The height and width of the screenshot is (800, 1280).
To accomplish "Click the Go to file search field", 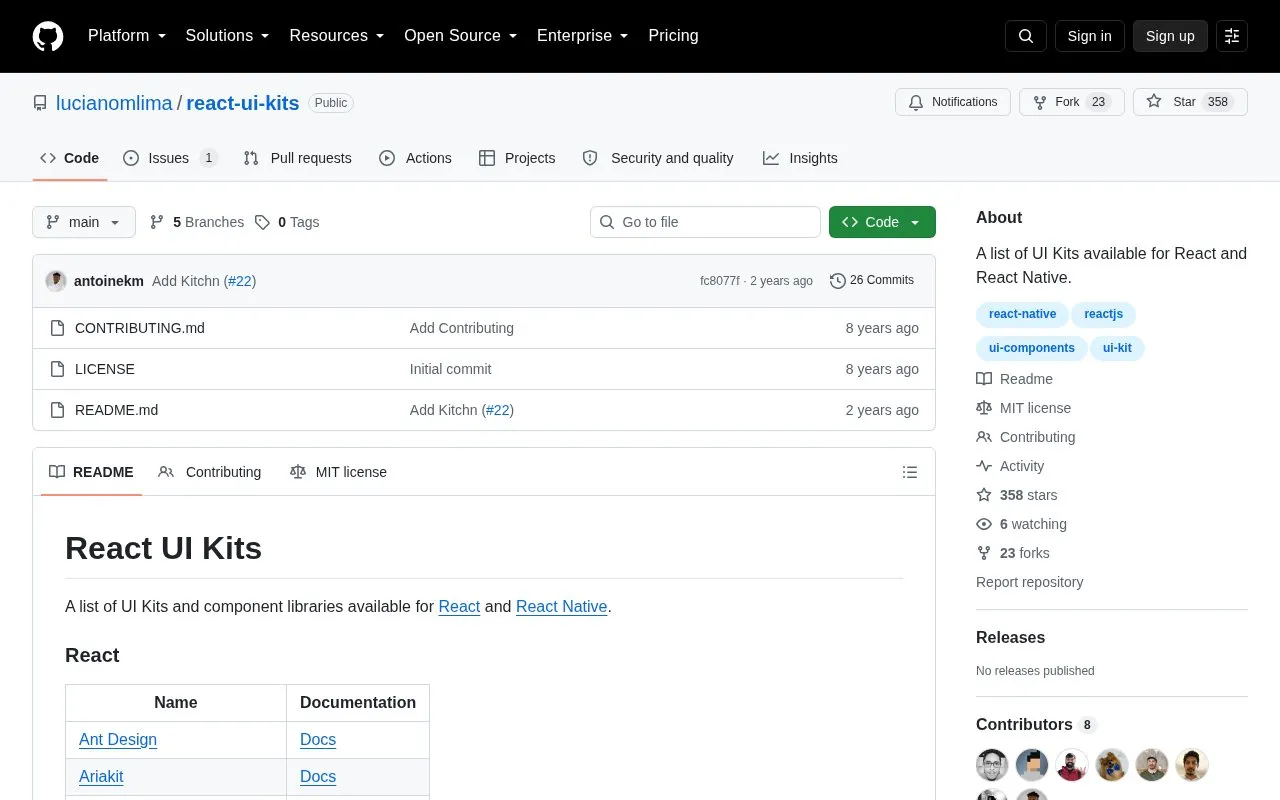I will pyautogui.click(x=705, y=222).
